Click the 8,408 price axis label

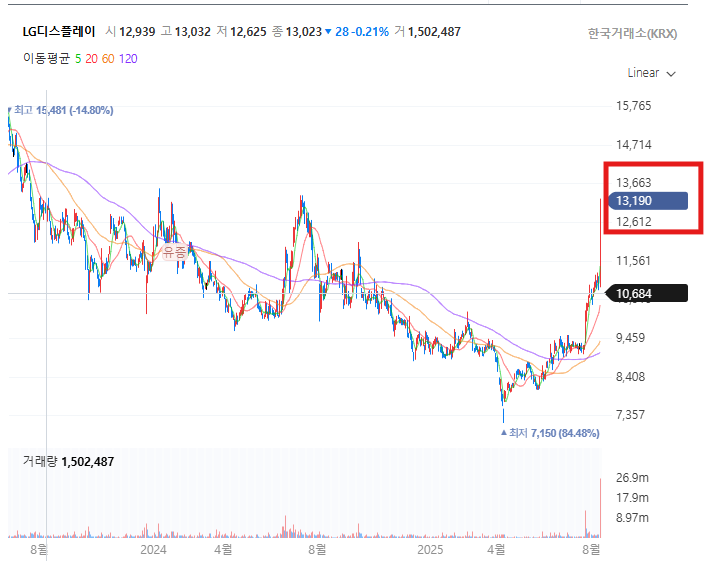[630, 377]
